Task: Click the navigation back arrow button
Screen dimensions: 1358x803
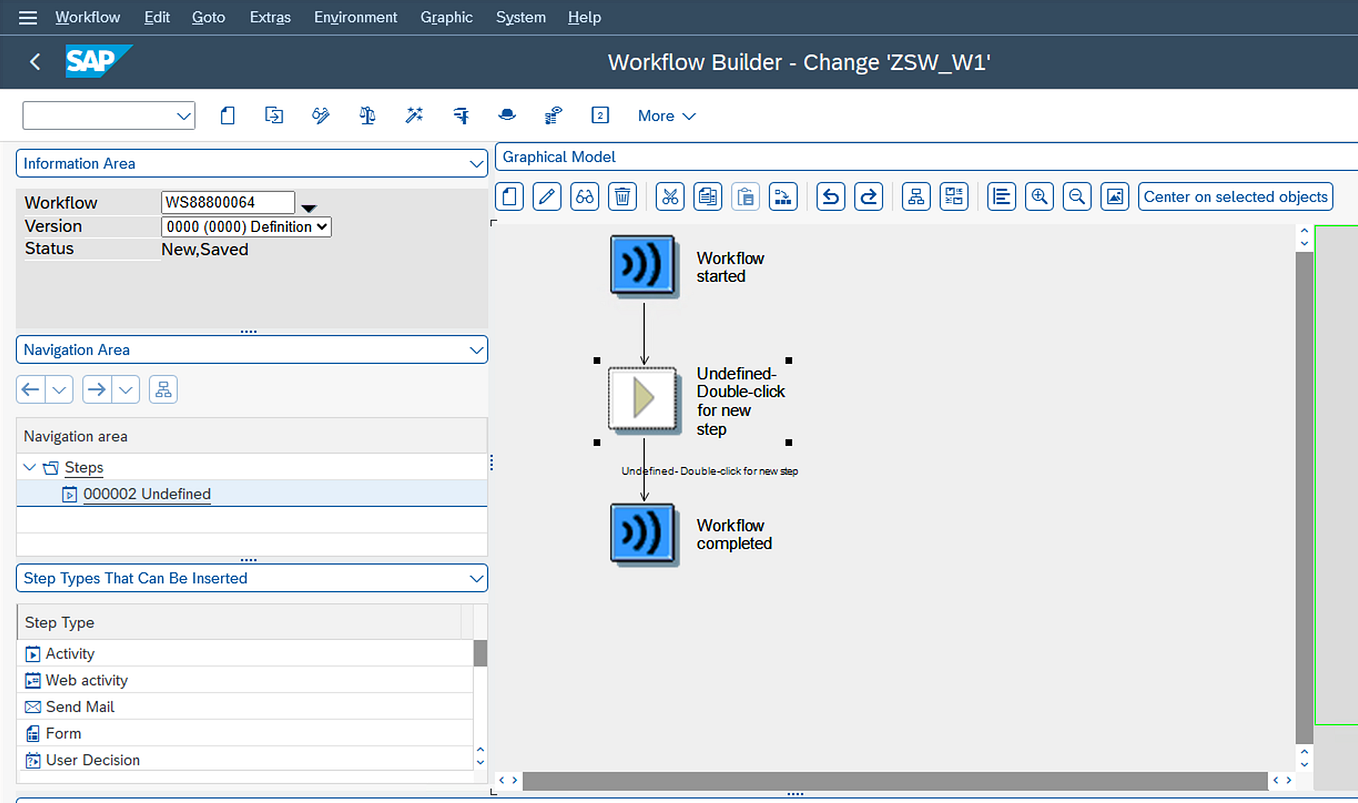Action: [x=32, y=390]
